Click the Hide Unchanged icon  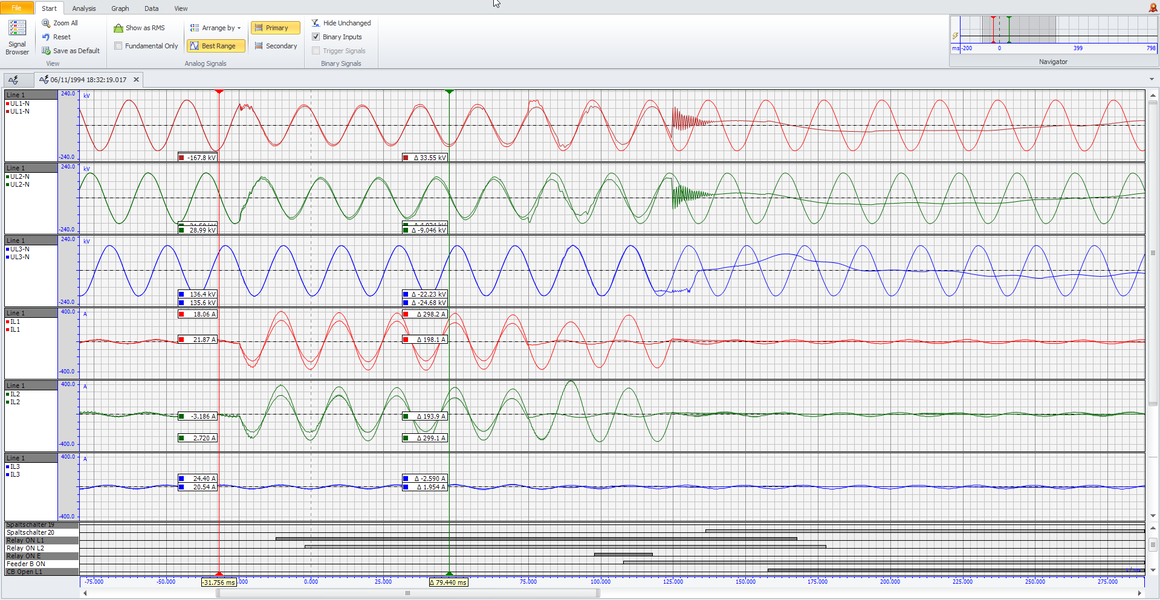click(x=315, y=23)
